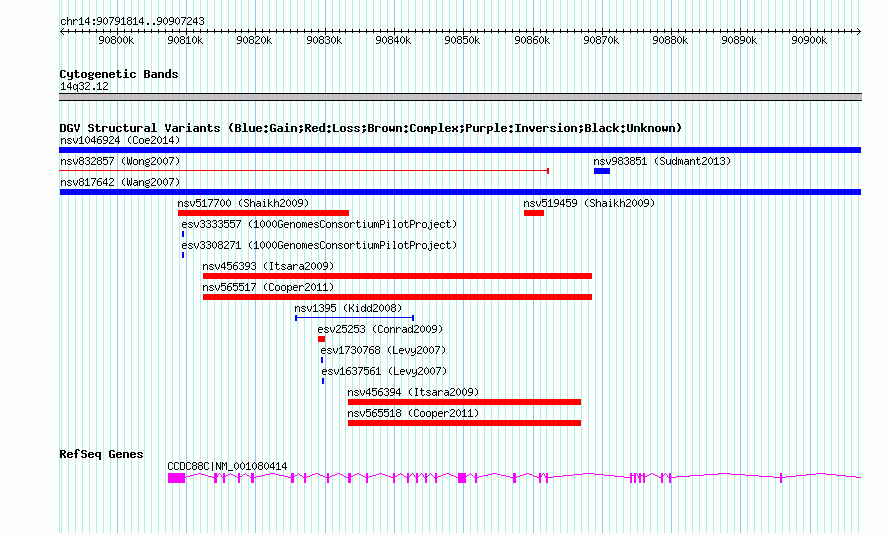The height and width of the screenshot is (533, 890).
Task: Select esv3308271 1000GenomesConsortiumPilotProject label
Action: pyautogui.click(x=319, y=245)
